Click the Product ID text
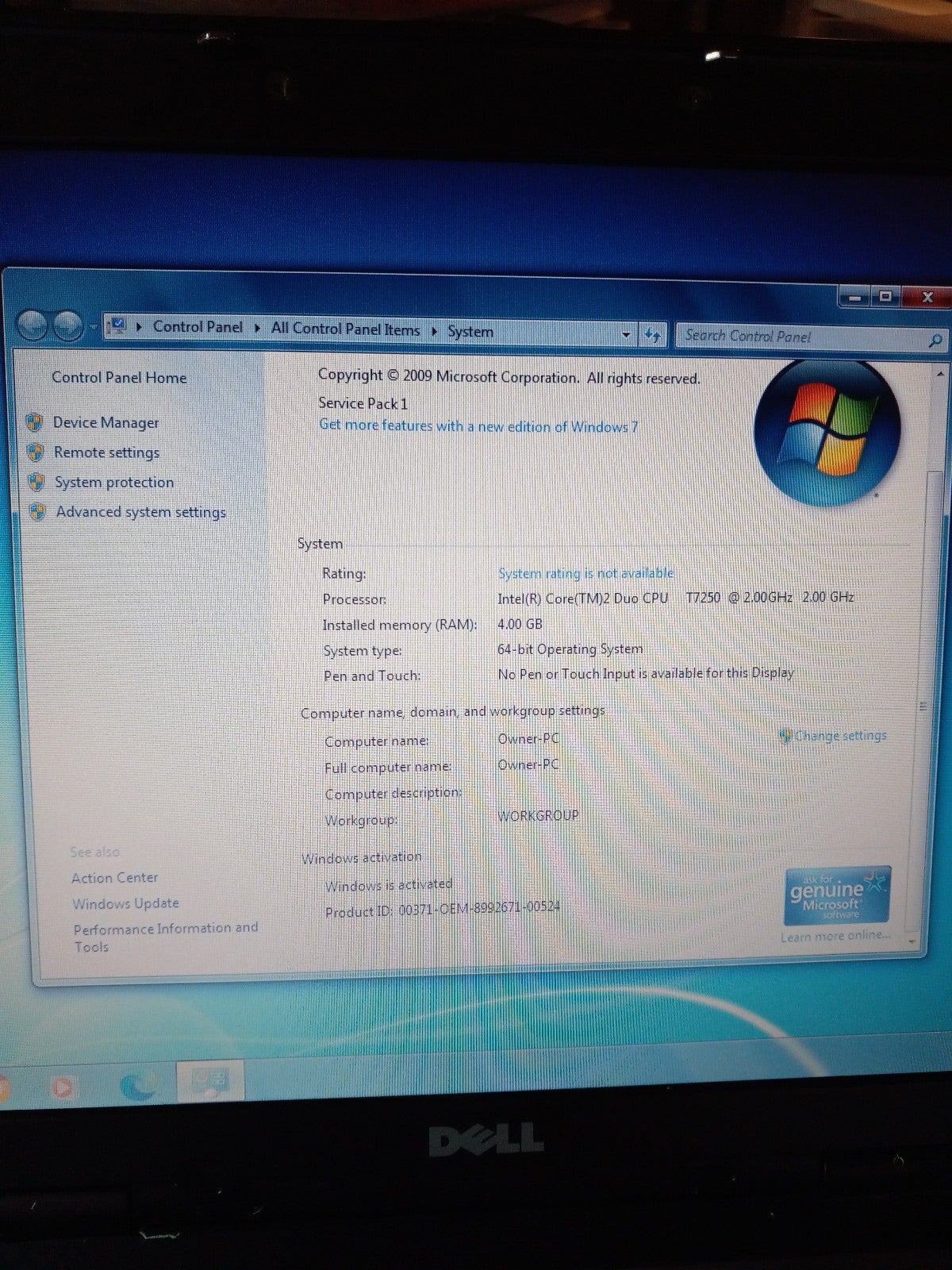Image resolution: width=952 pixels, height=1270 pixels. click(x=442, y=910)
